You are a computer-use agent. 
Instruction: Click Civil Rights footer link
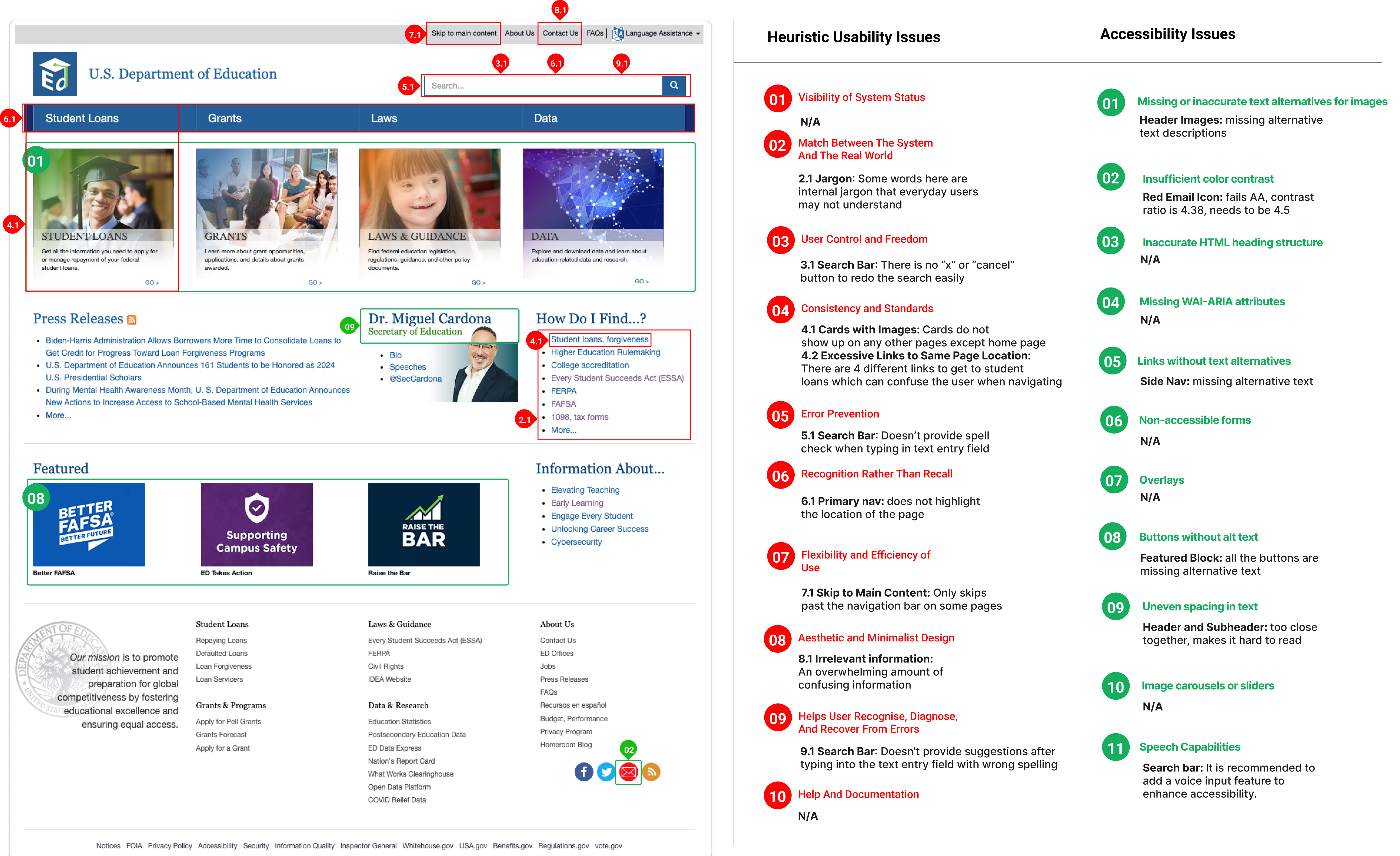point(386,666)
